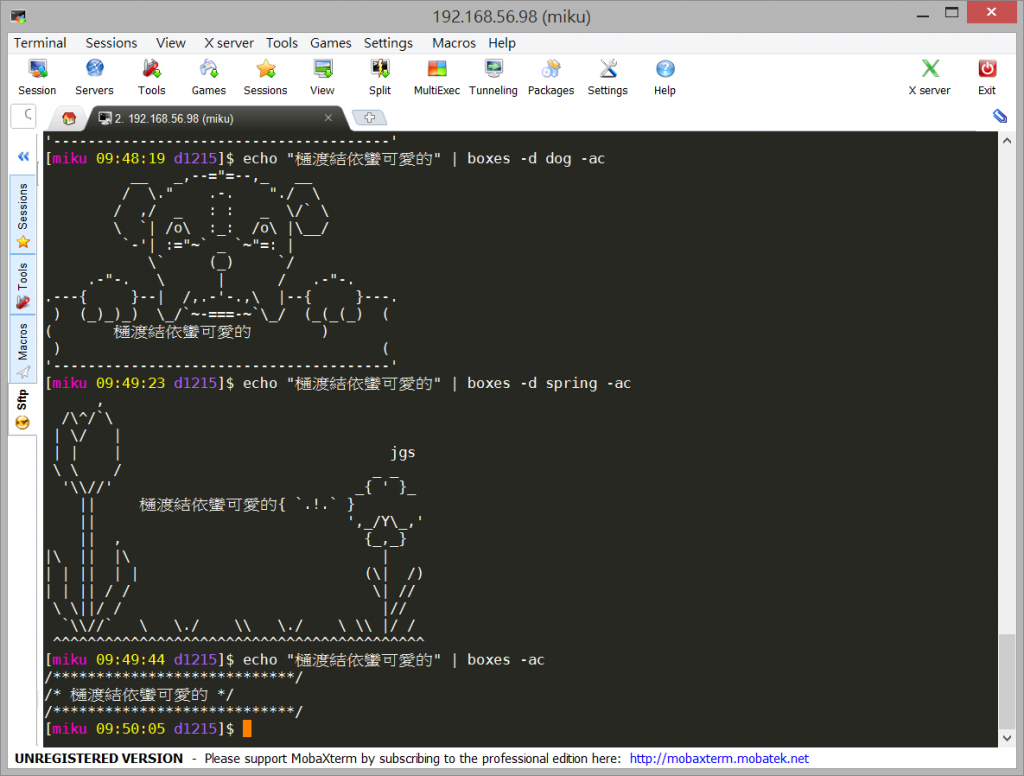Viewport: 1024px width, 776px height.
Task: Open the Settings toolbar icon
Action: click(607, 77)
